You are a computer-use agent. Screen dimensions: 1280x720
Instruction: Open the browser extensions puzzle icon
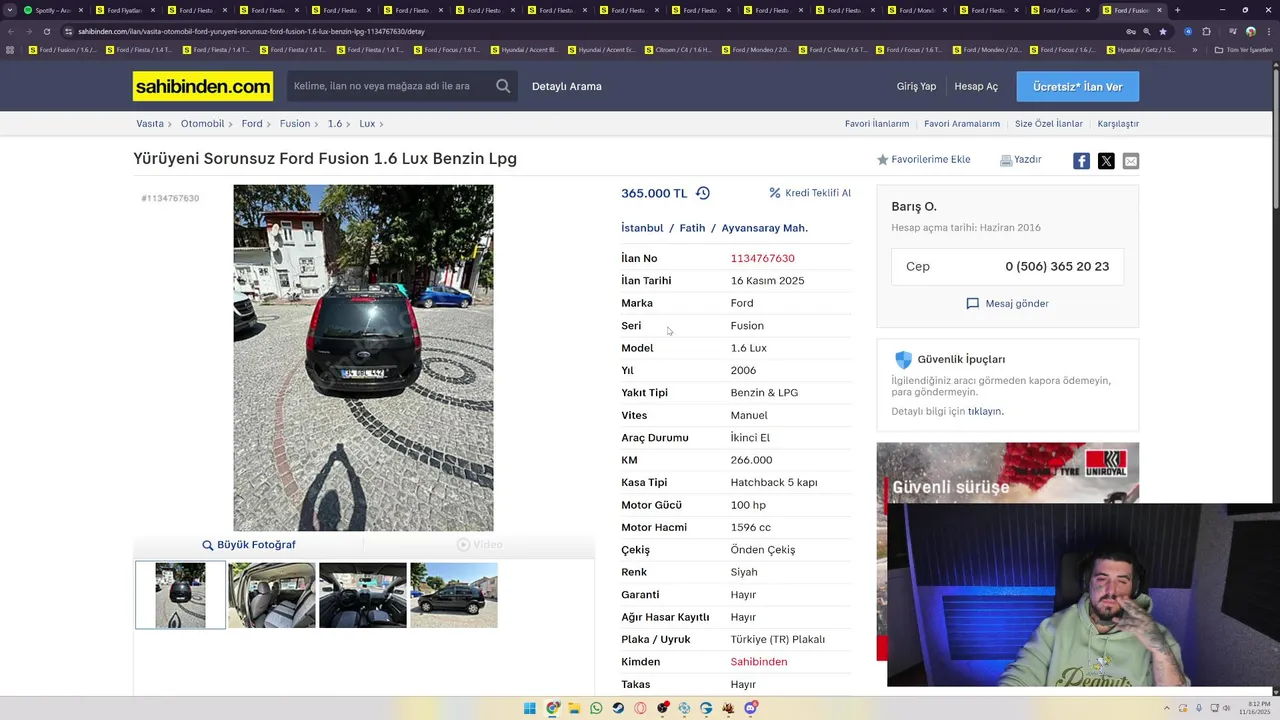coord(1206,31)
